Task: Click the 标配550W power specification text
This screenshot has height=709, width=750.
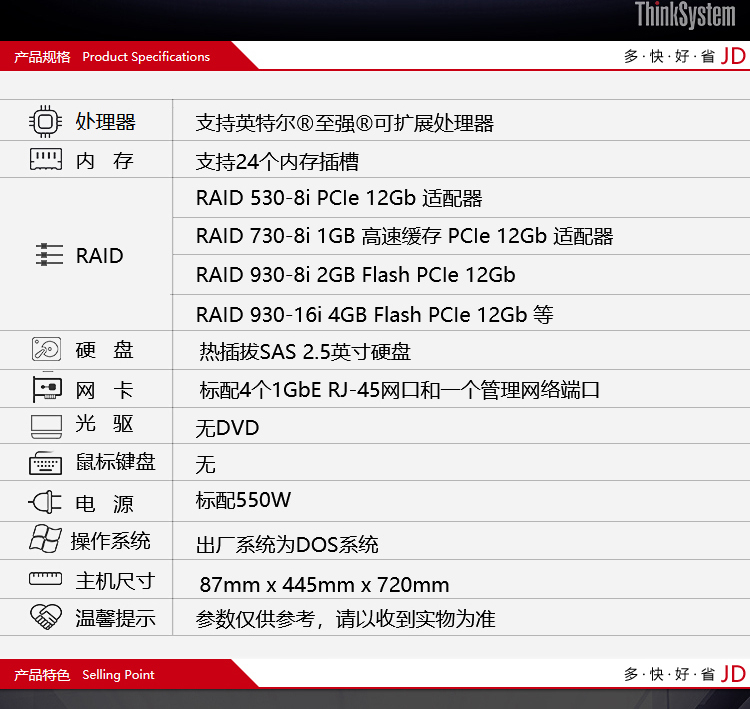Action: [243, 500]
